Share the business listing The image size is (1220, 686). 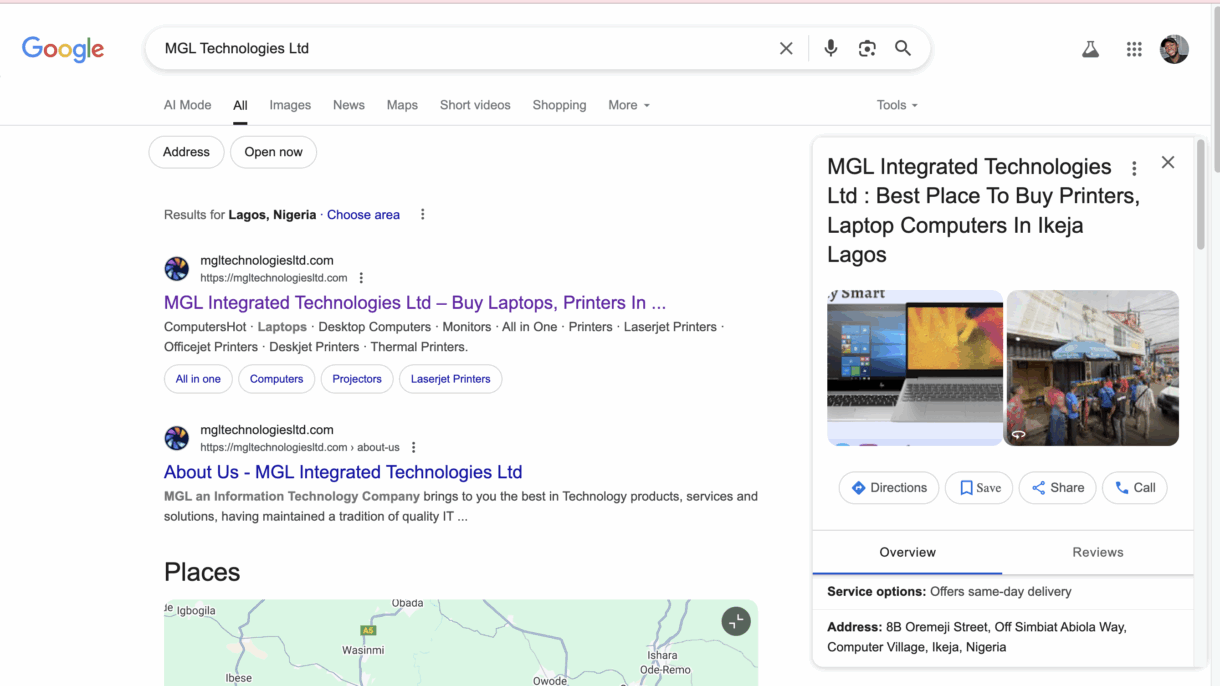1057,488
